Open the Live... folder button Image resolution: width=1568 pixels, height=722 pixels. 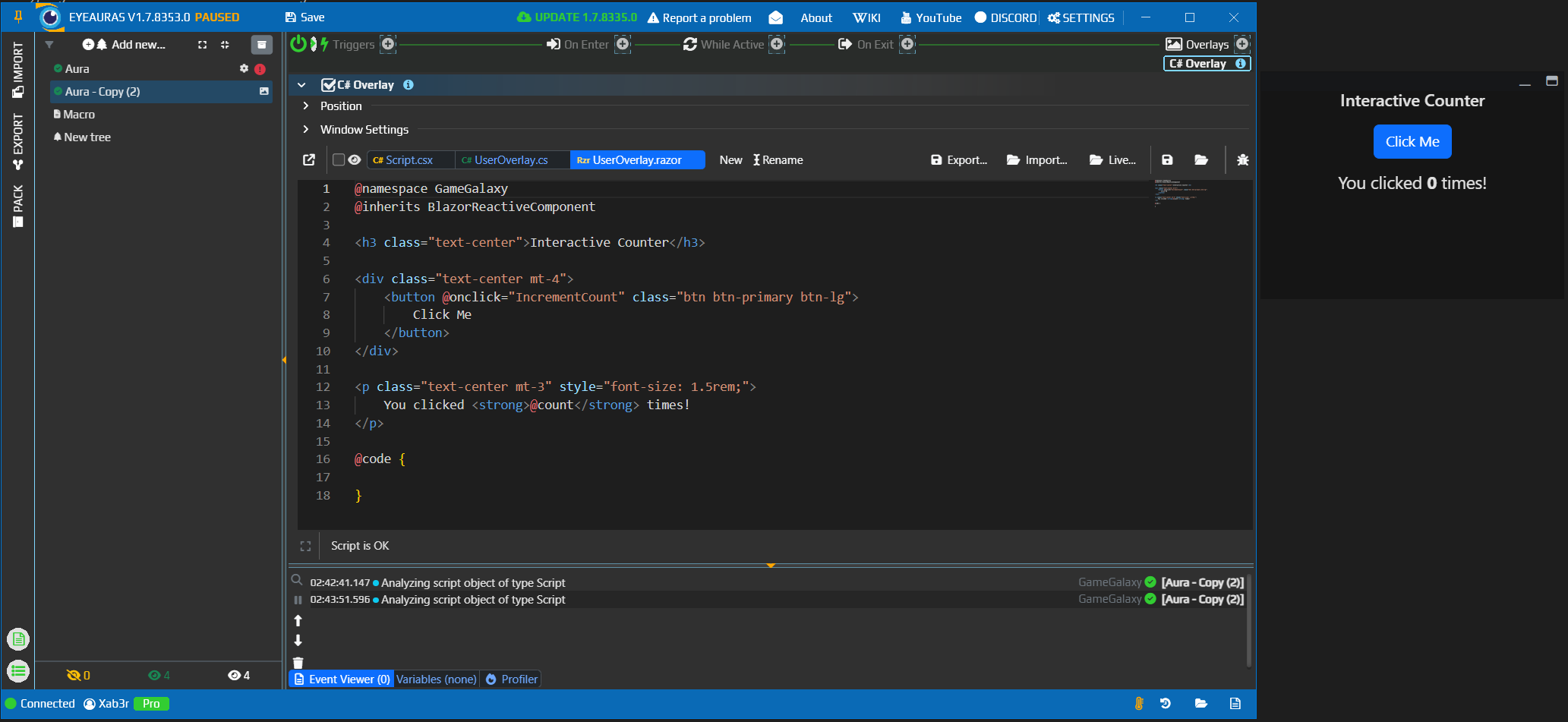click(1112, 159)
